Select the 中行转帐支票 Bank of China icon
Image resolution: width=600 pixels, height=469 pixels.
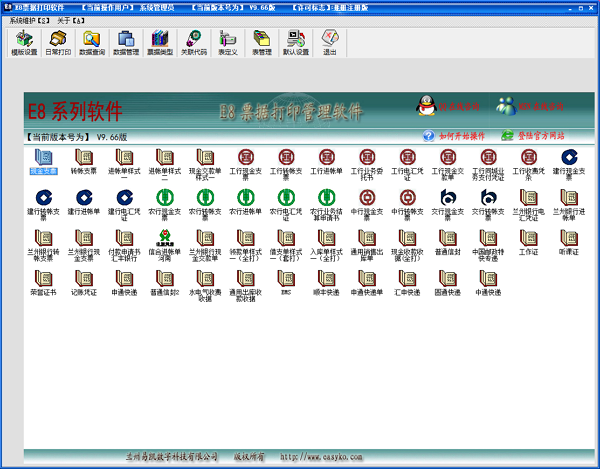click(408, 205)
